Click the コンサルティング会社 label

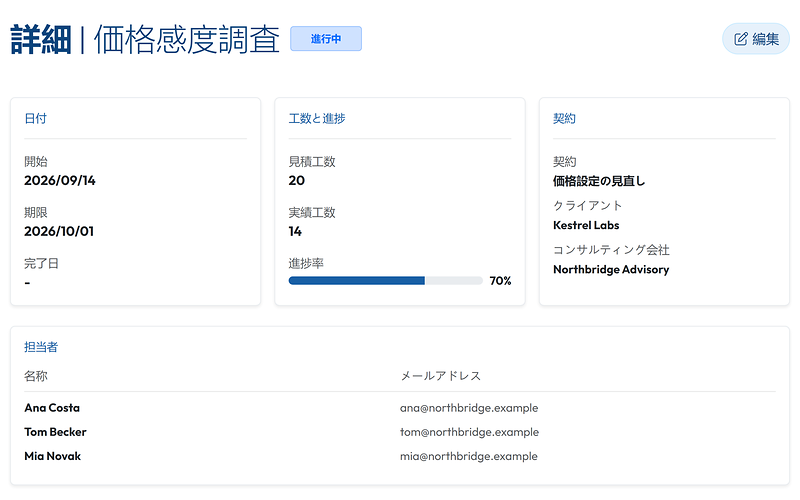click(611, 250)
